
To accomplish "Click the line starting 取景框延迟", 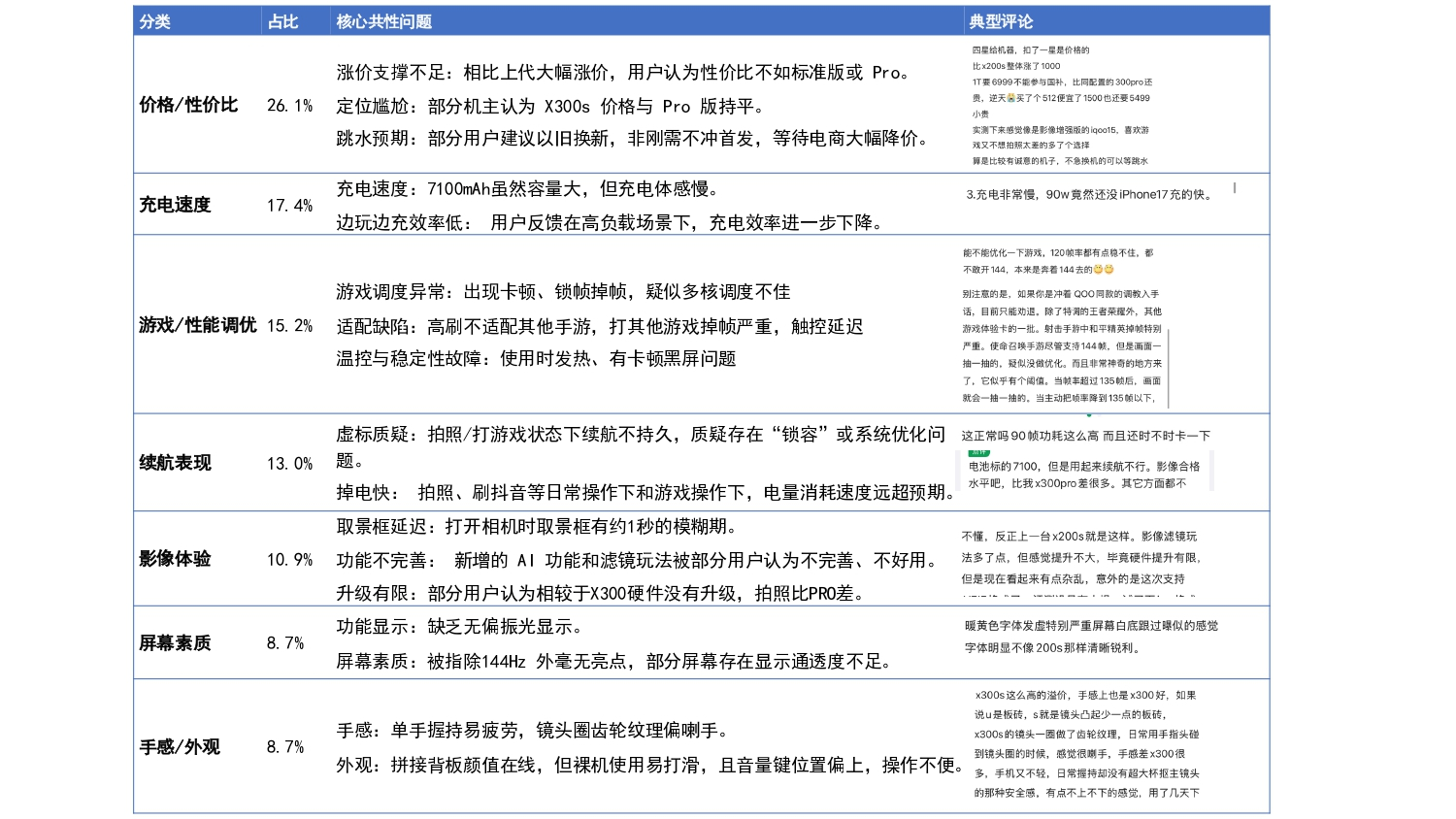I will [537, 527].
